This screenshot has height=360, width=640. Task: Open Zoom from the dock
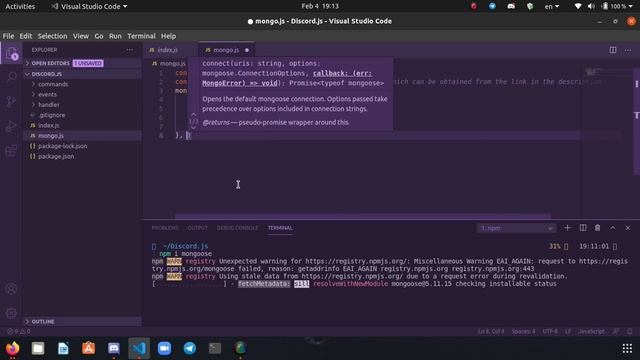coord(164,348)
